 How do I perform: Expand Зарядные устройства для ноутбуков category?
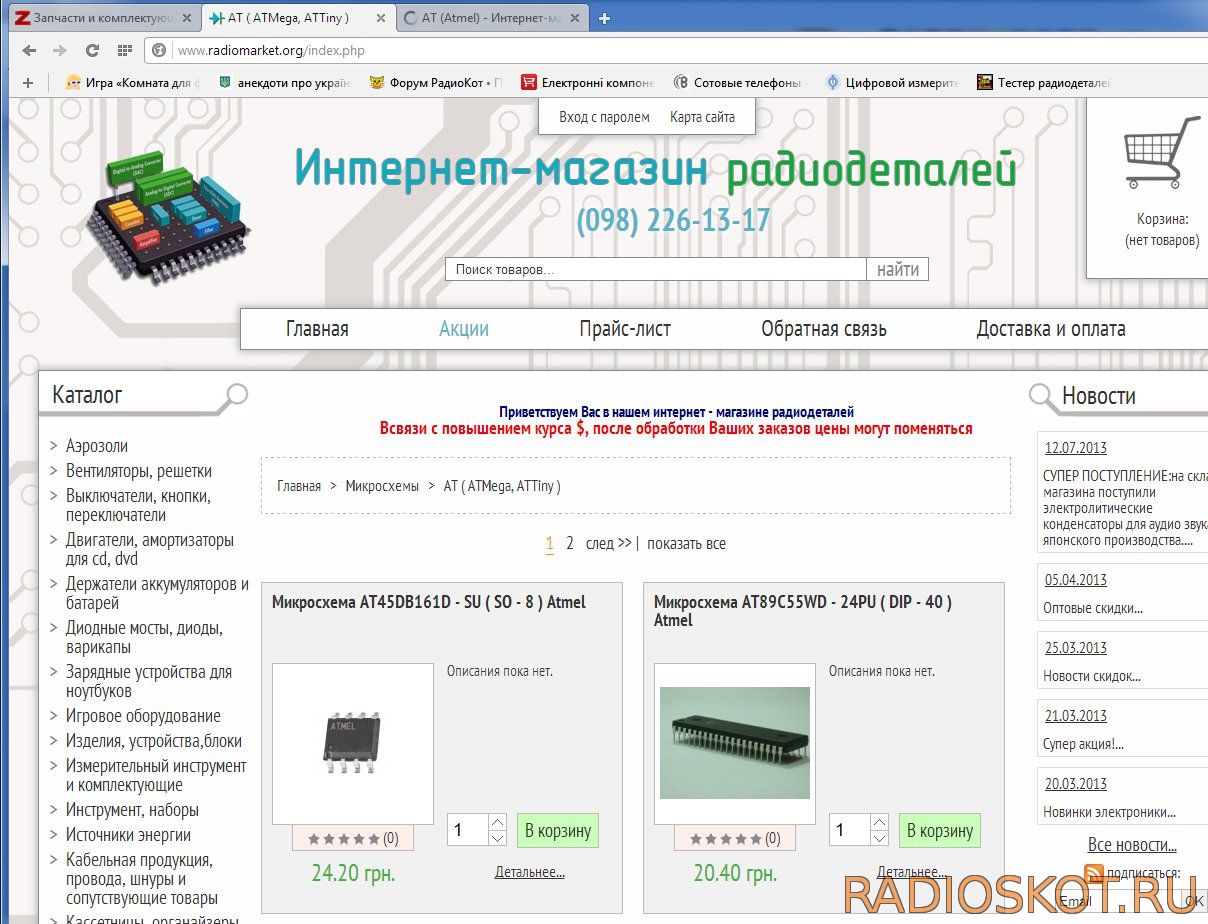(149, 681)
